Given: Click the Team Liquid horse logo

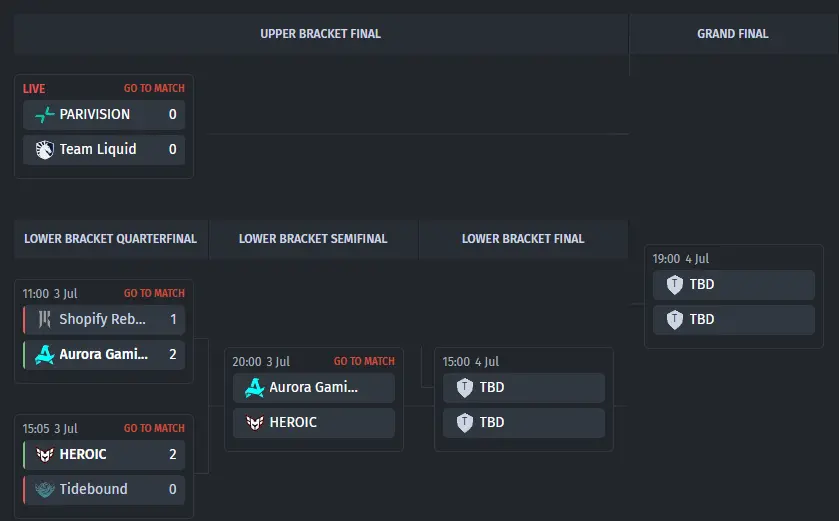Looking at the screenshot, I should point(45,149).
